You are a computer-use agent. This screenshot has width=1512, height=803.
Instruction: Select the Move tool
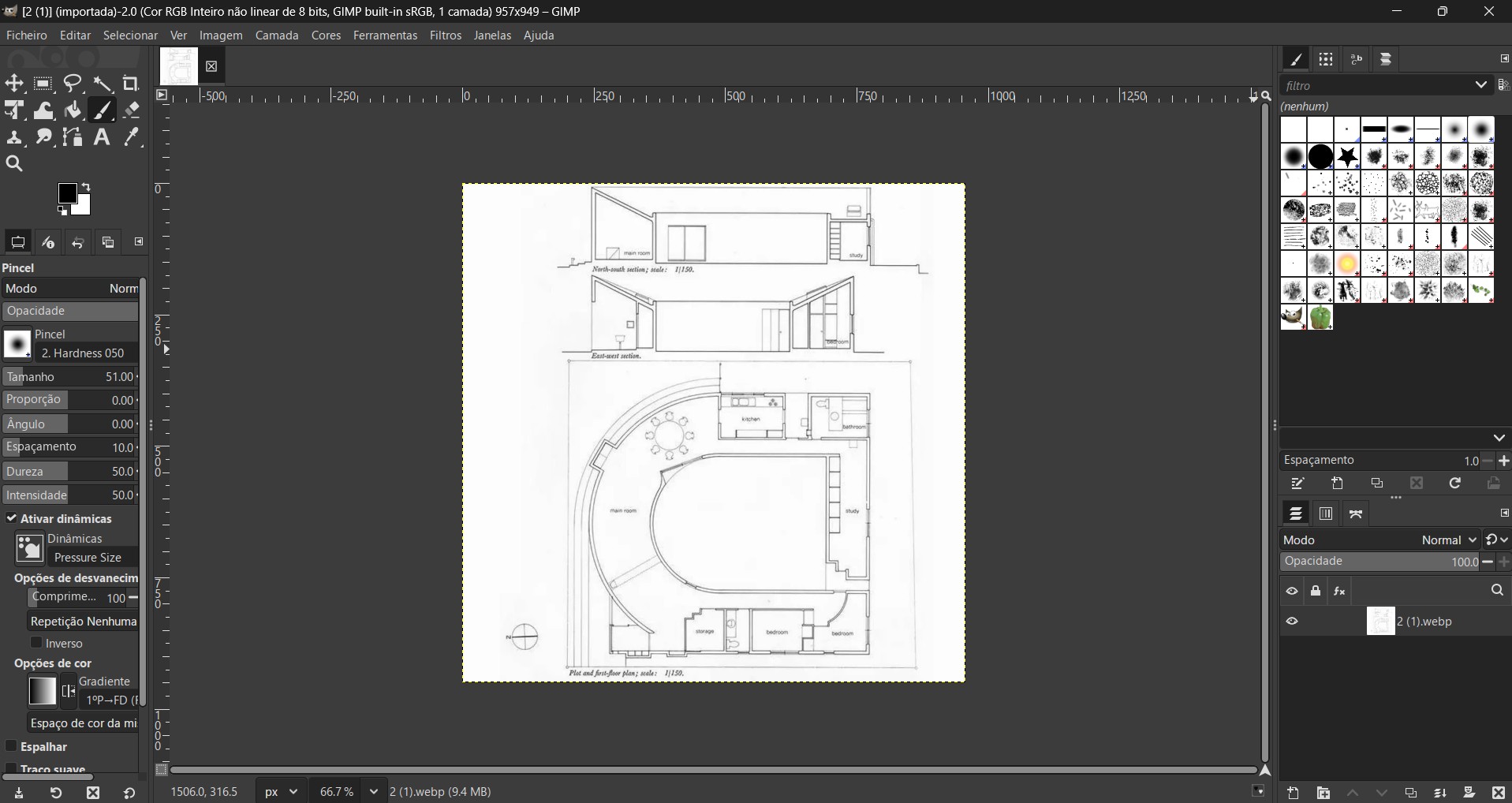pos(14,84)
